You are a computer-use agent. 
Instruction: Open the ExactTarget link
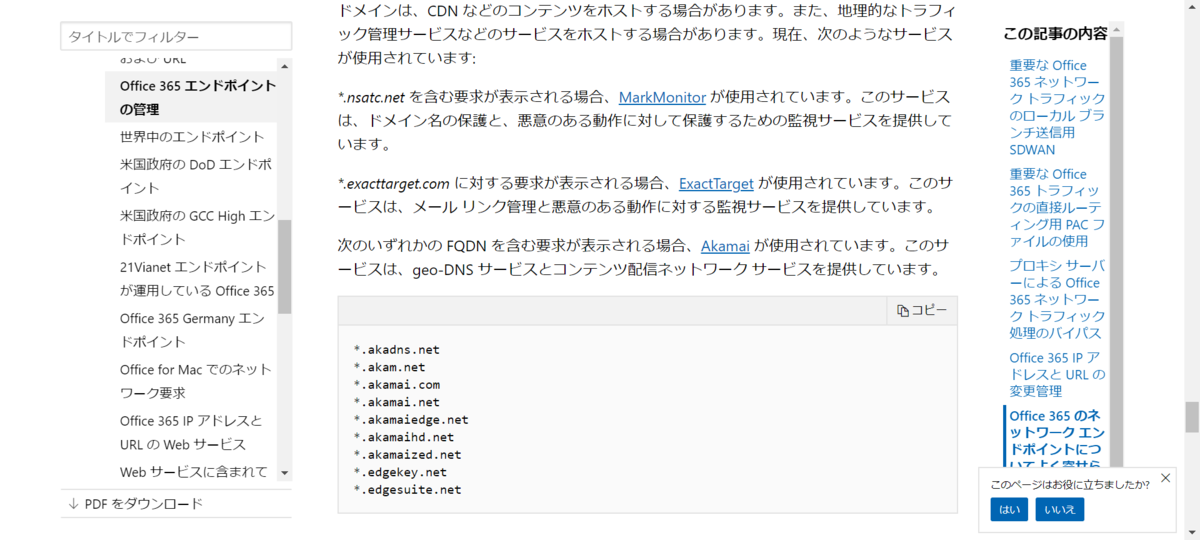(x=716, y=184)
